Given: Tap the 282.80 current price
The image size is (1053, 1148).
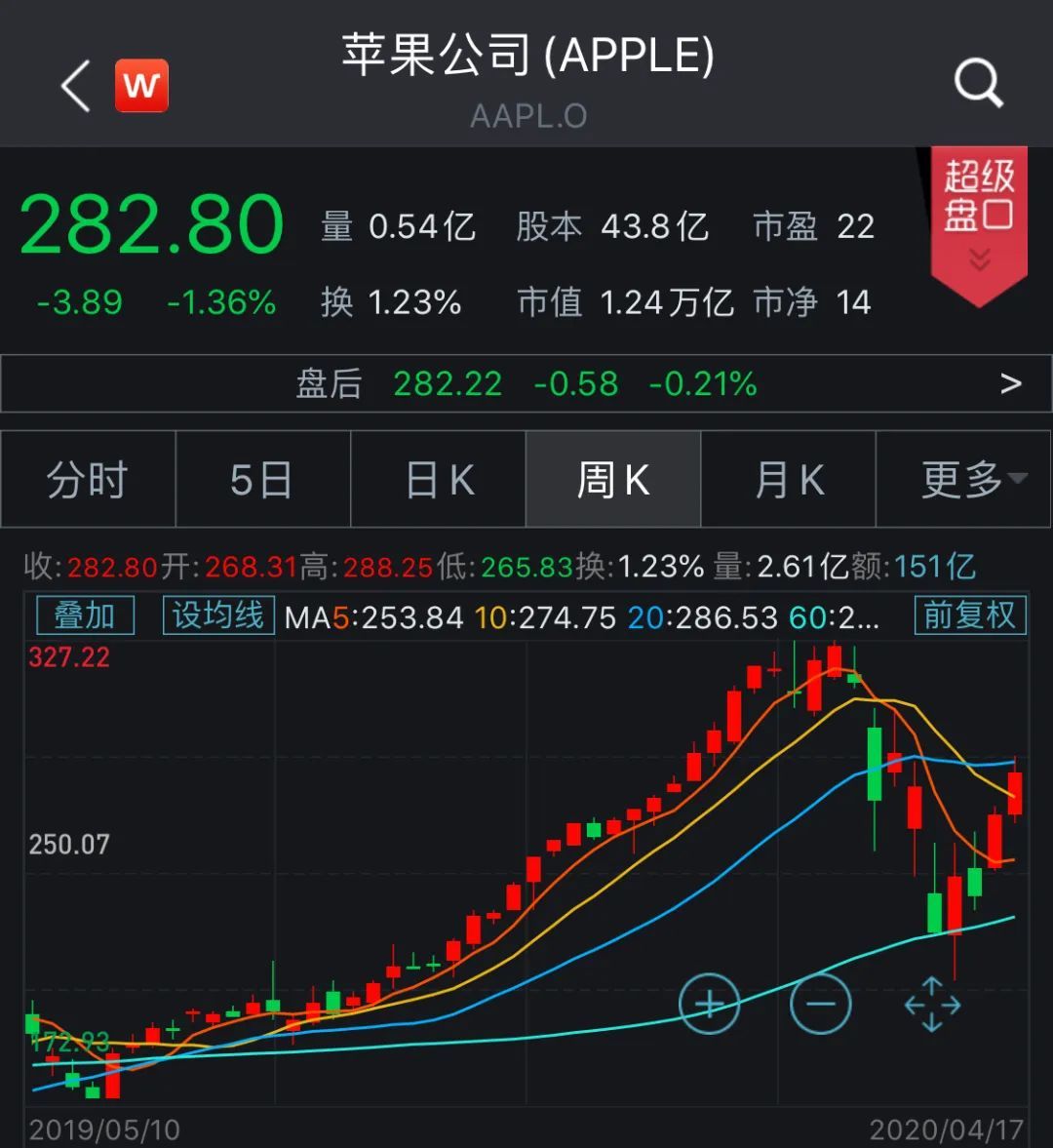Looking at the screenshot, I should [152, 225].
